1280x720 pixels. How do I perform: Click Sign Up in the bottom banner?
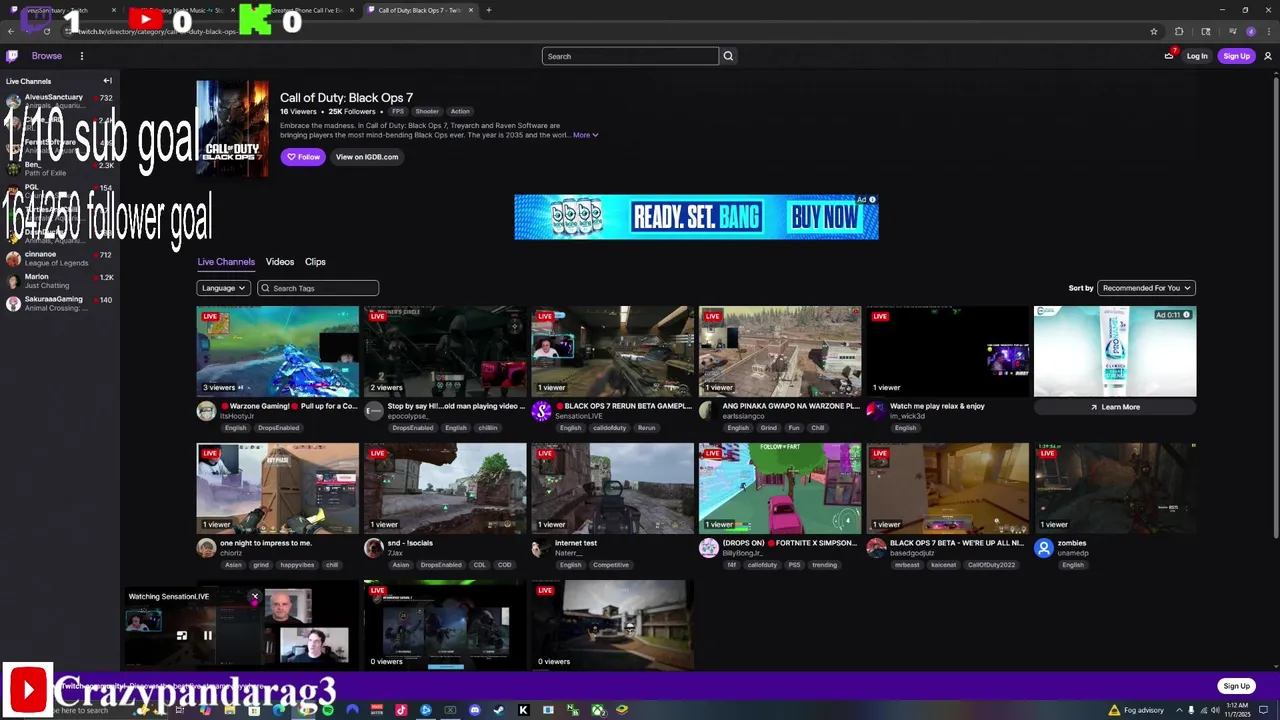pyautogui.click(x=1237, y=686)
